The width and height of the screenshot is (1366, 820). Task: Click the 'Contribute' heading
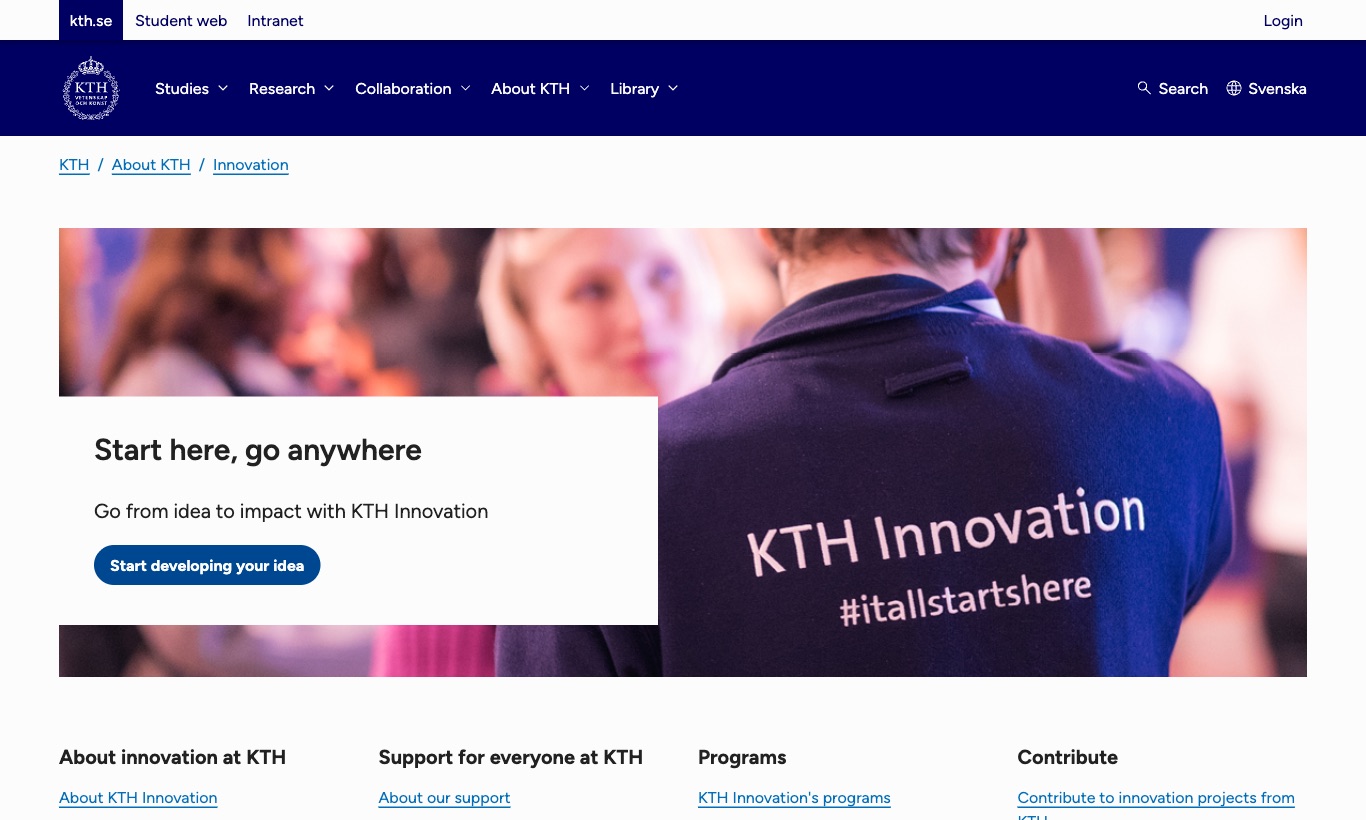1067,757
